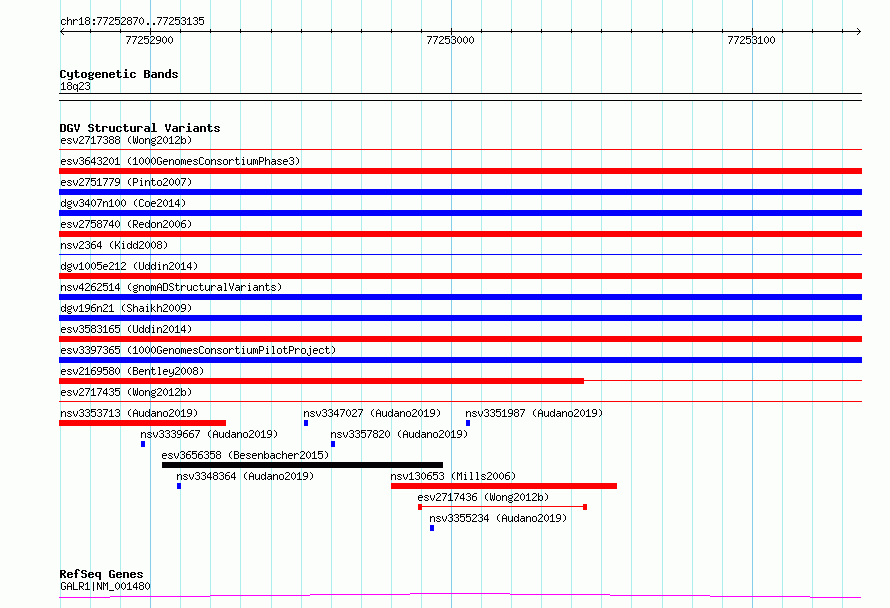Click the 77253000 ruler coordinate
Image resolution: width=890 pixels, height=608 pixels.
(x=450, y=40)
